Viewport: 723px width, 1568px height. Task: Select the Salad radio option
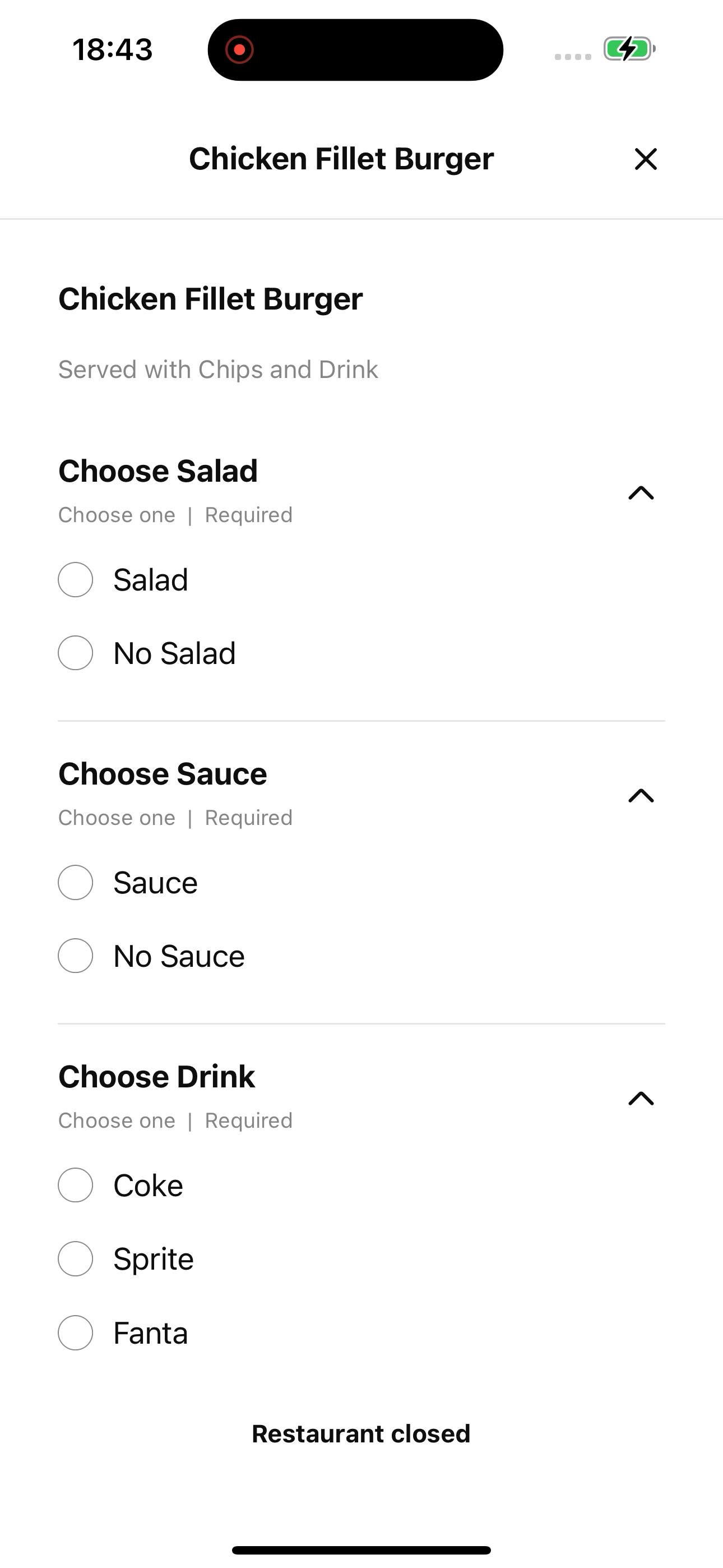tap(76, 579)
